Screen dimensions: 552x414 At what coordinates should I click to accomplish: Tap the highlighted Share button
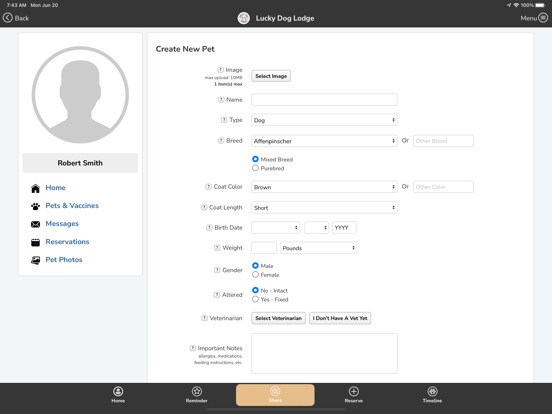coord(275,395)
